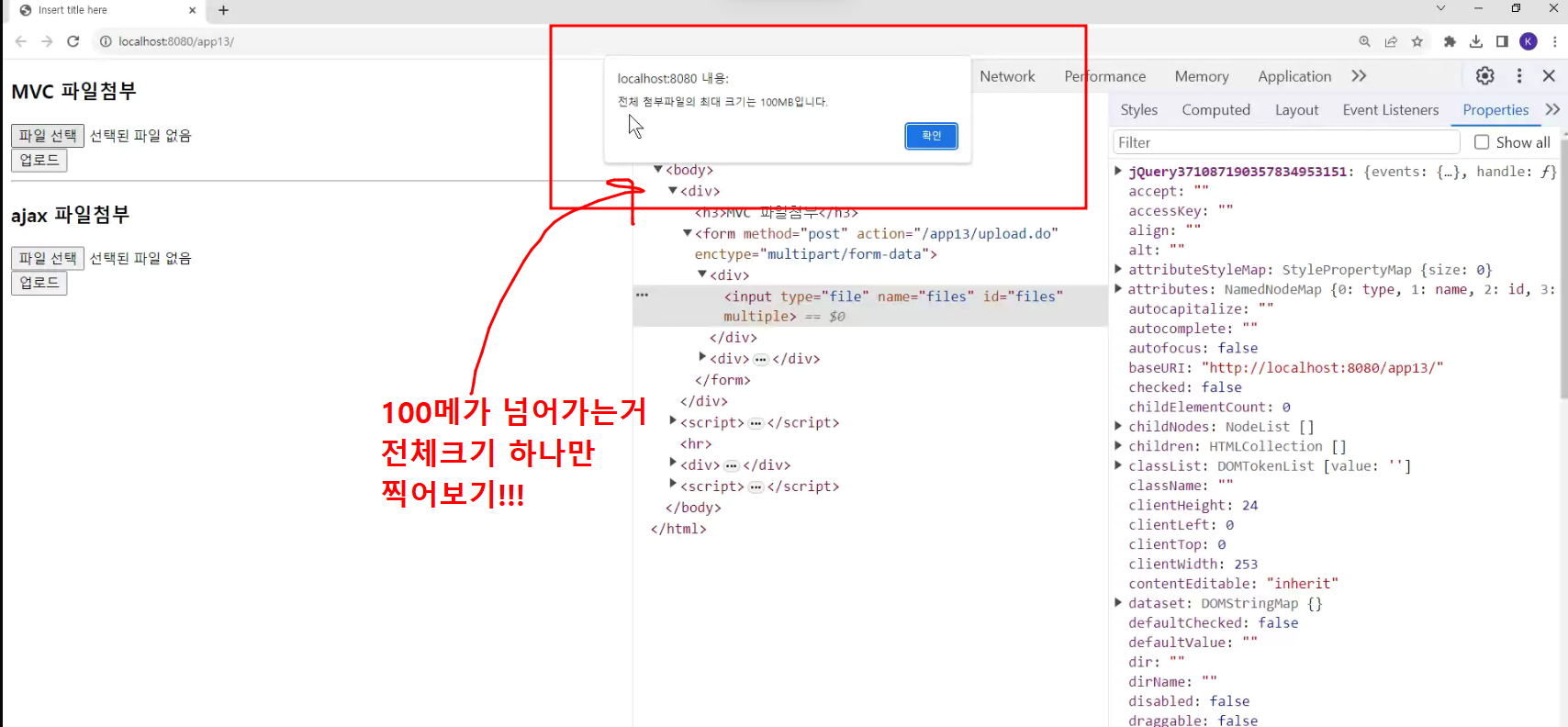Click the defaultChecked: false property
Viewport: 1568px width, 727px height.
click(x=1214, y=622)
